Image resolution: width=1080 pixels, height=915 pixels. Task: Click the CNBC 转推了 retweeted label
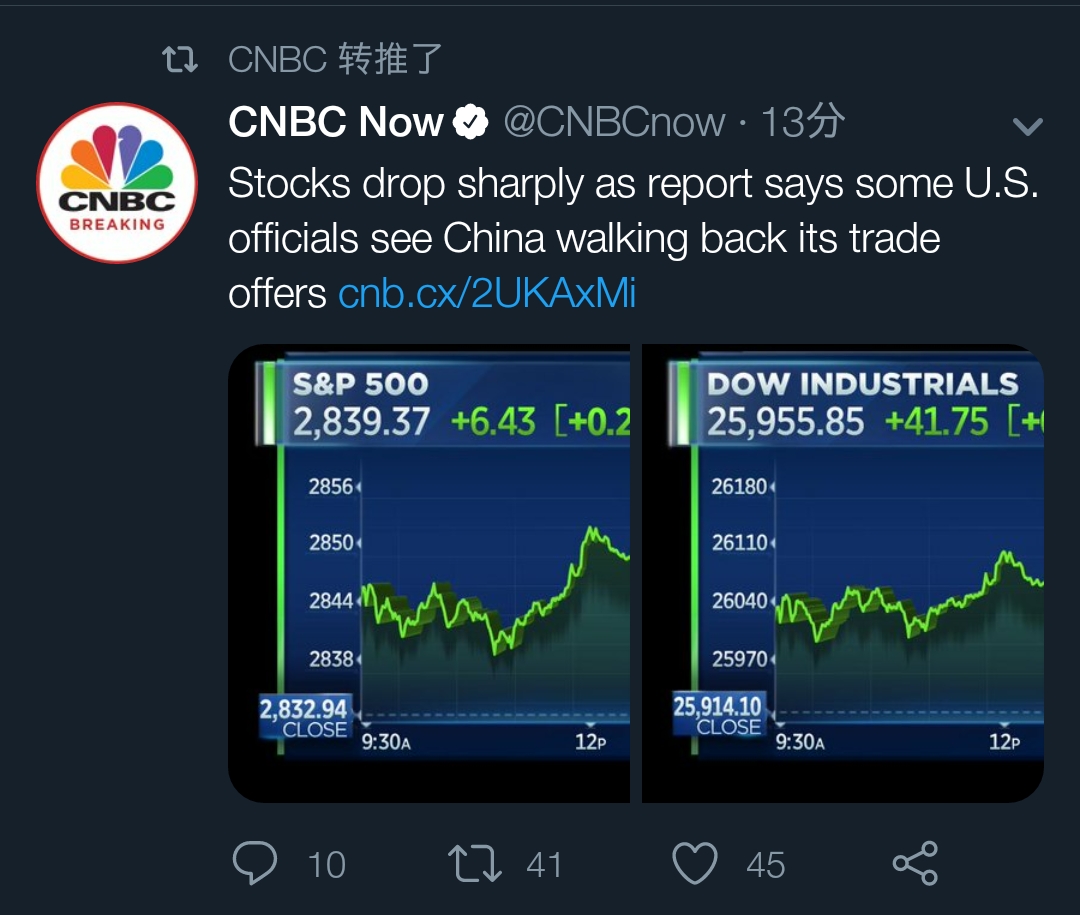(335, 59)
